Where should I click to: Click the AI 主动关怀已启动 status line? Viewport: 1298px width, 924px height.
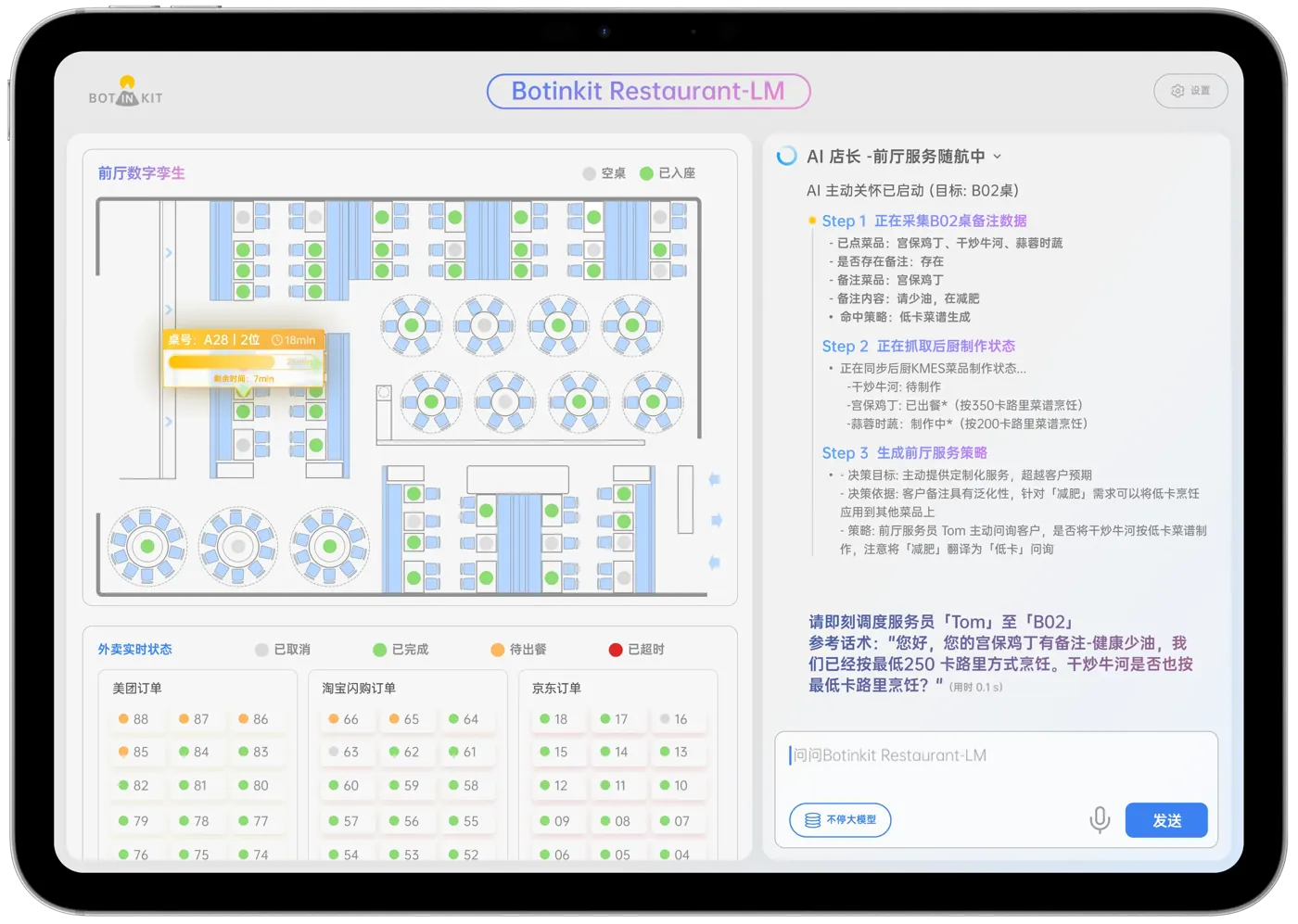[x=912, y=190]
